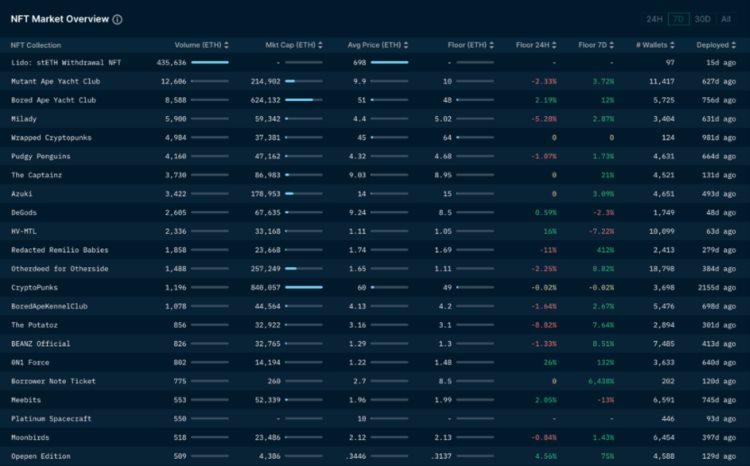Sort by Volume (ETH) column arrows

tap(226, 45)
